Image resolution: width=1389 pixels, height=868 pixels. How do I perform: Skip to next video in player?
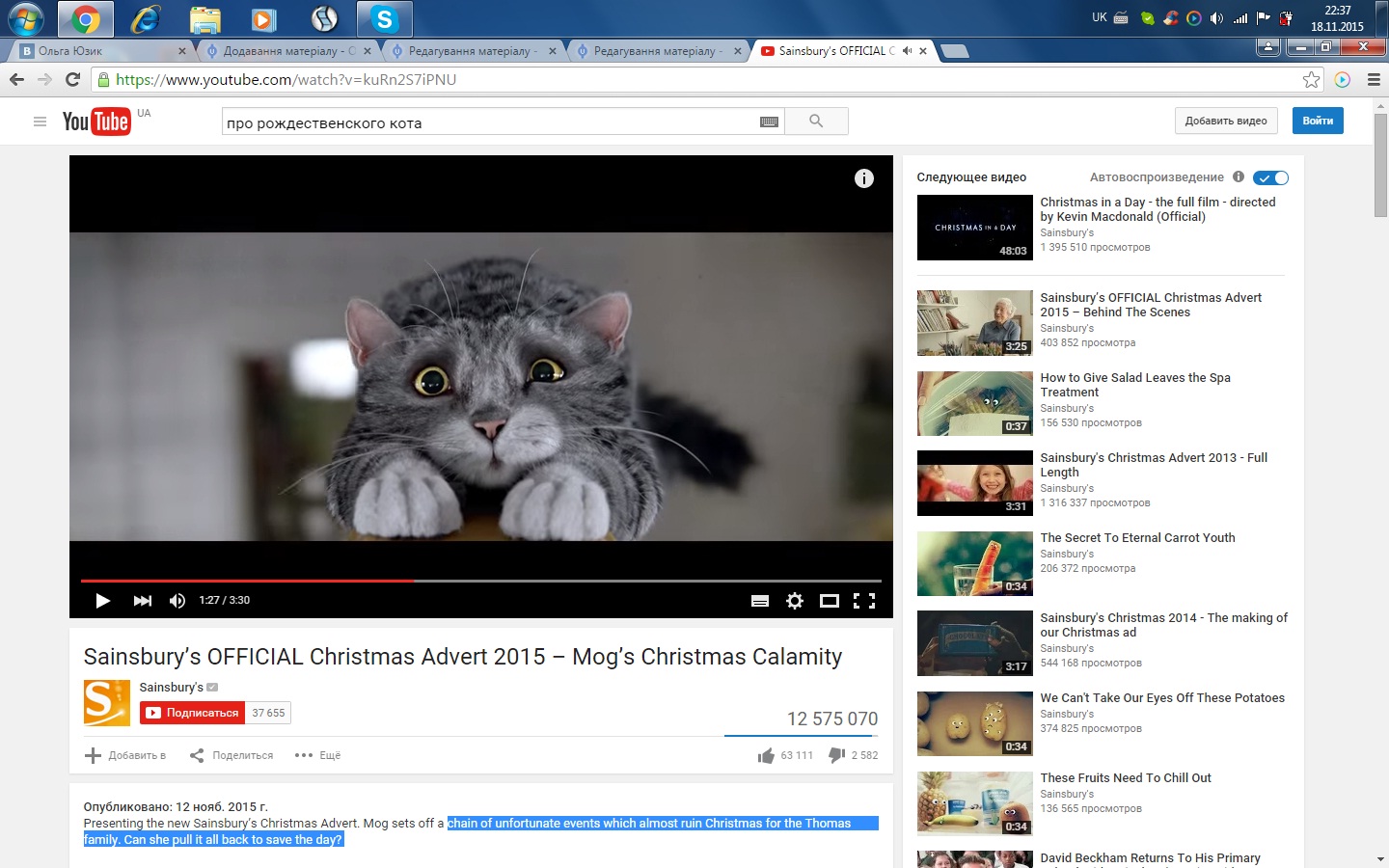(143, 601)
